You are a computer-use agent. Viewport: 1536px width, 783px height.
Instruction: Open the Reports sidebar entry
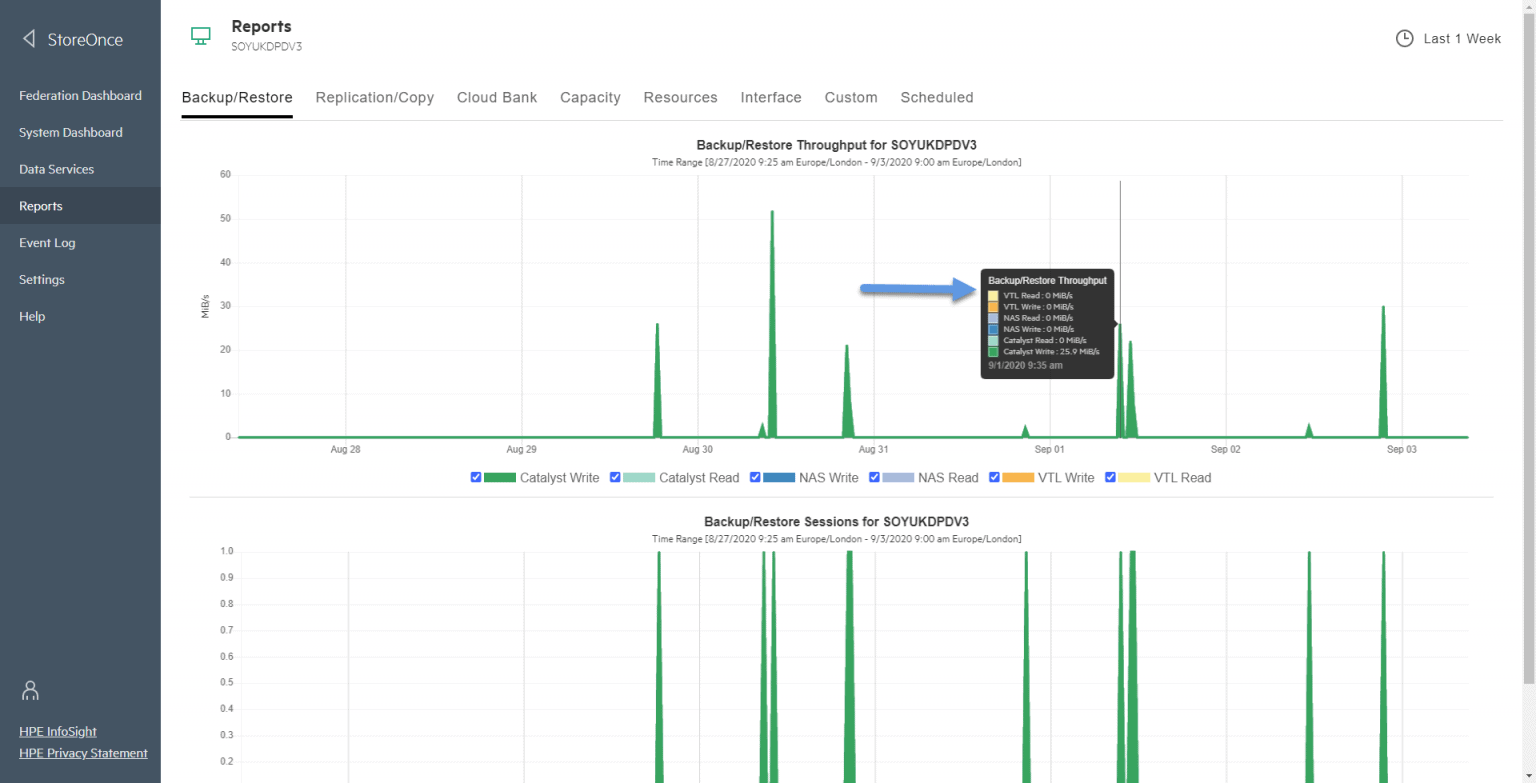pos(41,205)
